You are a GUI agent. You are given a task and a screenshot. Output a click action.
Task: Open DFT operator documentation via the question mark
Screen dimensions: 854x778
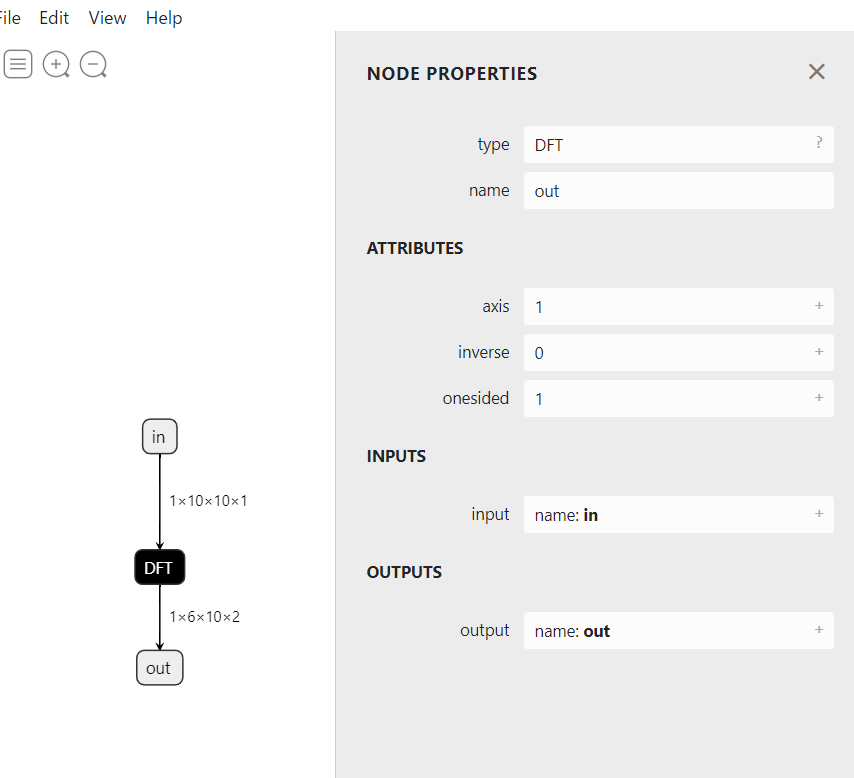(x=819, y=144)
